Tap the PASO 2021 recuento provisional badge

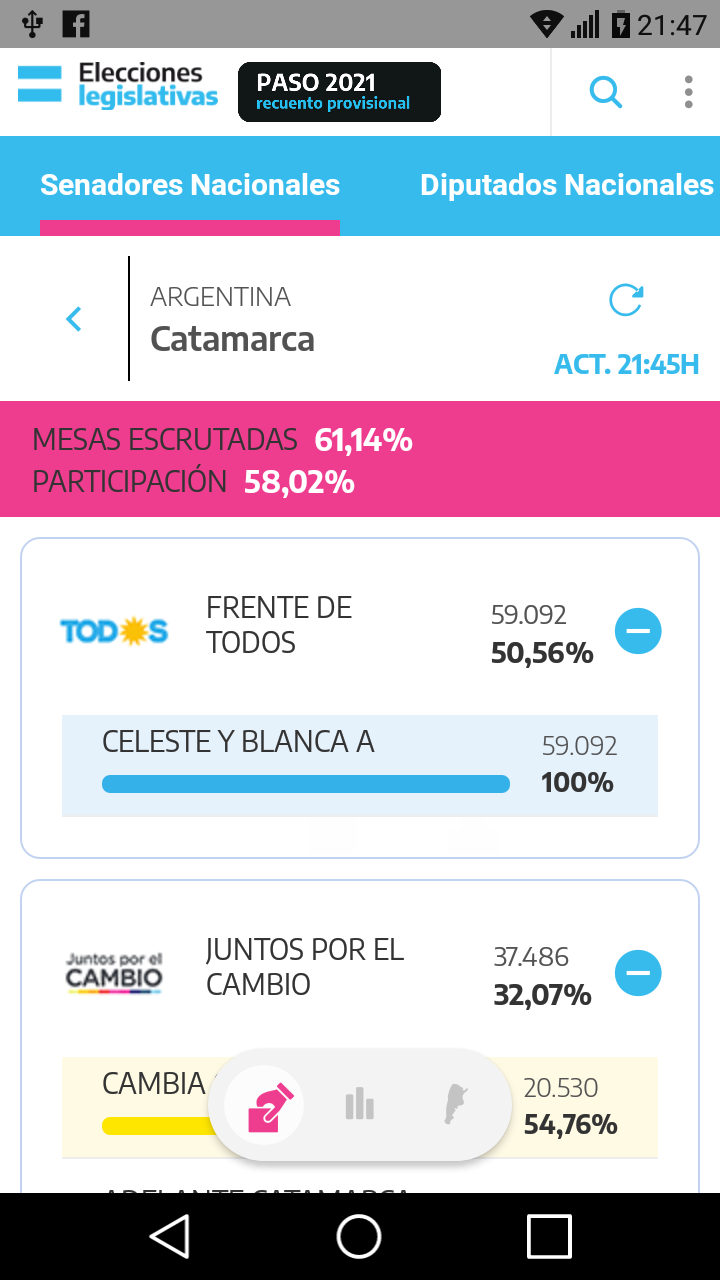[339, 92]
